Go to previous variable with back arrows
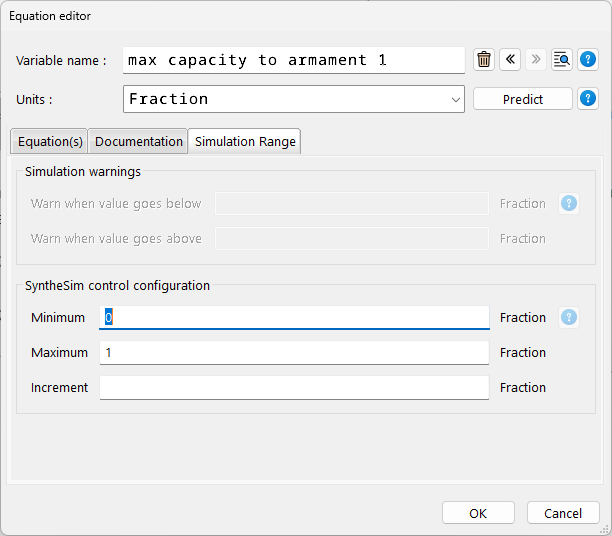Image resolution: width=612 pixels, height=536 pixels. (x=510, y=60)
